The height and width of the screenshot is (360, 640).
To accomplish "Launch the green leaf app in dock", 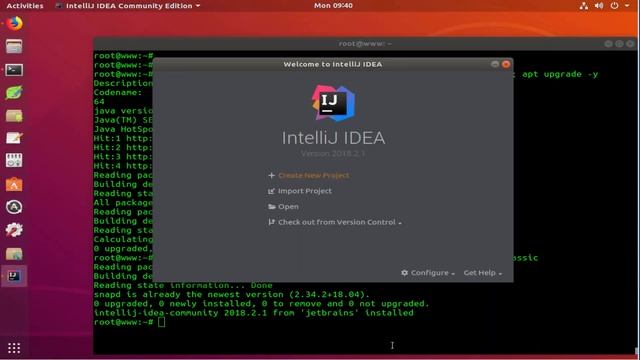I will 14,93.
